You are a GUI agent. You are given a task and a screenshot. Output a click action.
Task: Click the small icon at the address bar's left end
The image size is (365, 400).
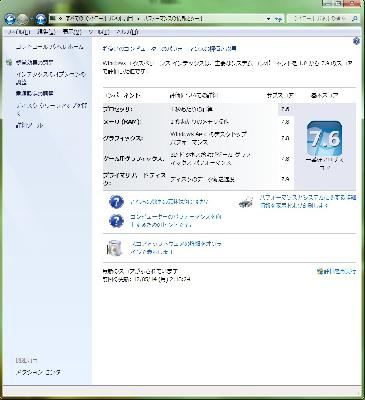52,19
